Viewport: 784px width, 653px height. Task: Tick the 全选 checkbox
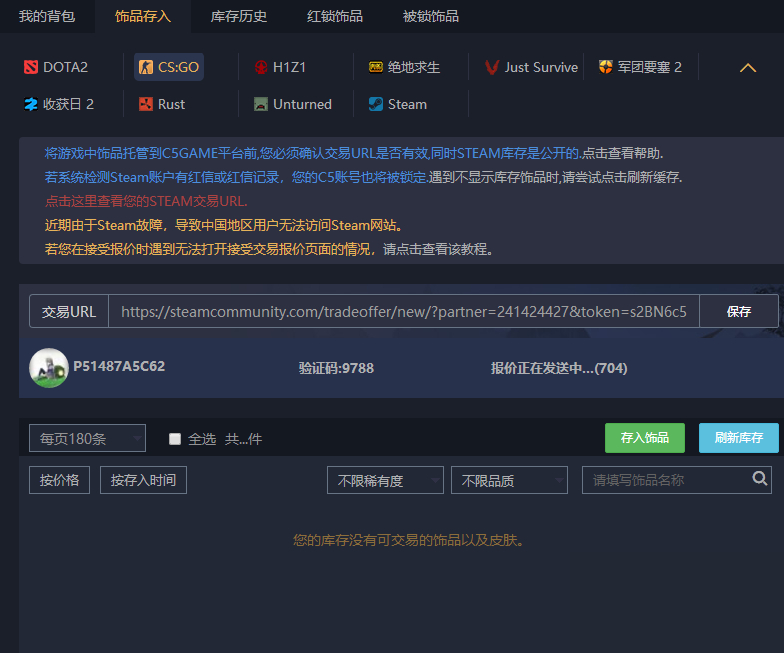(174, 439)
